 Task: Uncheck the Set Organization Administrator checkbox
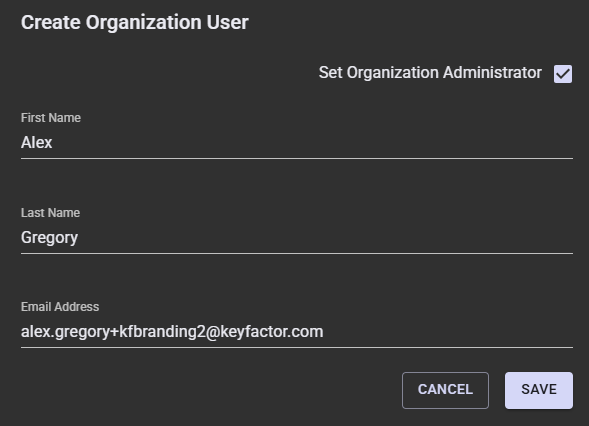(x=563, y=74)
